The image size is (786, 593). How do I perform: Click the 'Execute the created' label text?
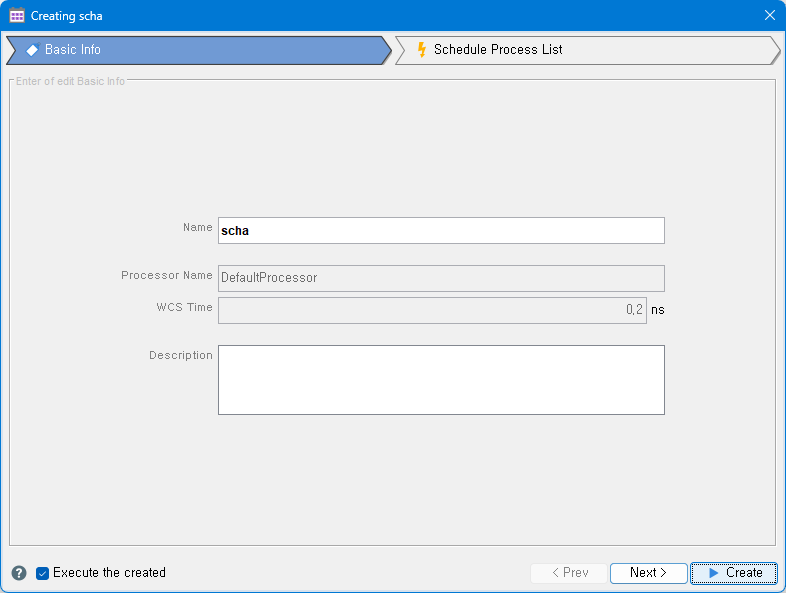[109, 573]
